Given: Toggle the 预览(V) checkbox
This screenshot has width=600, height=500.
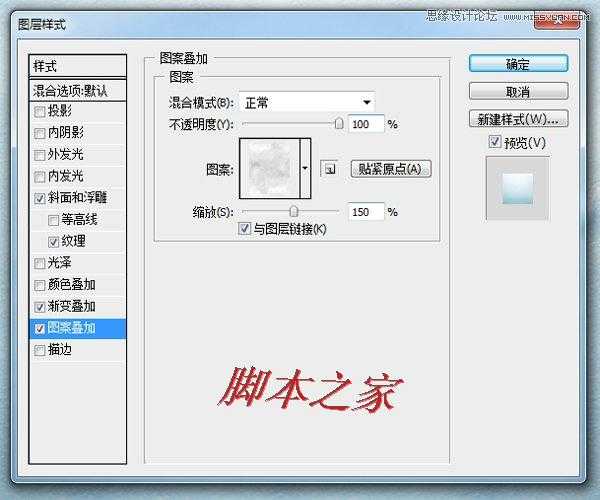Looking at the screenshot, I should pos(494,142).
